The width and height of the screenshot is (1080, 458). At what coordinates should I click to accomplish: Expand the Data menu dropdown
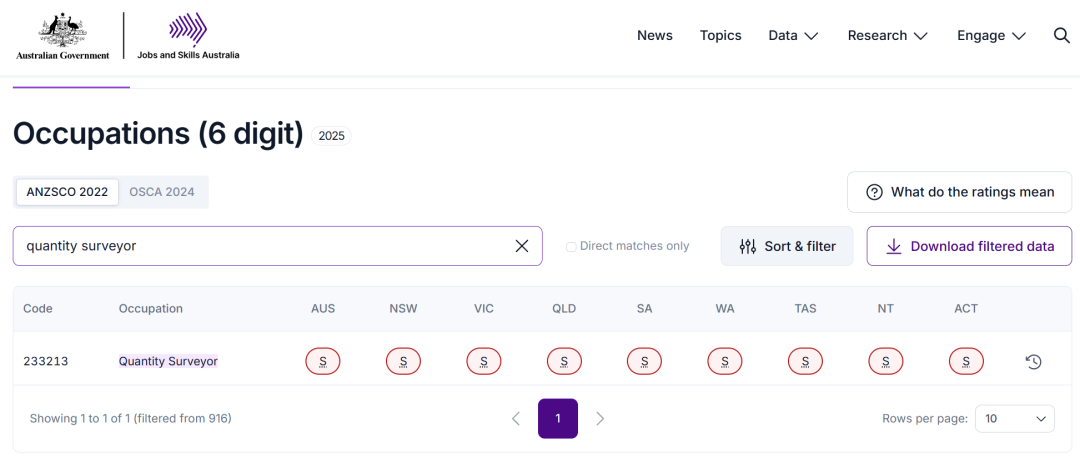click(793, 35)
